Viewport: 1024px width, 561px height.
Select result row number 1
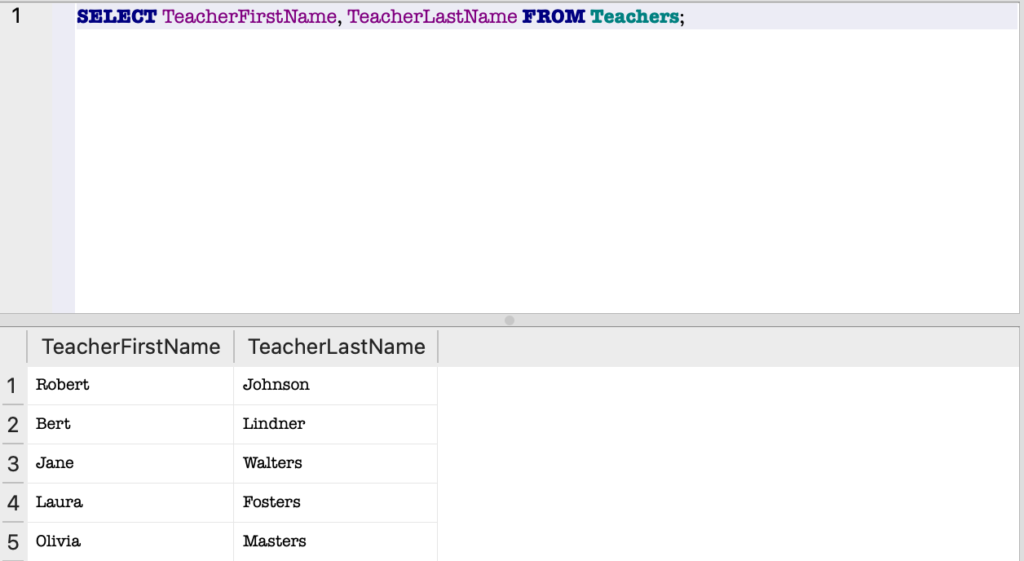coord(13,385)
